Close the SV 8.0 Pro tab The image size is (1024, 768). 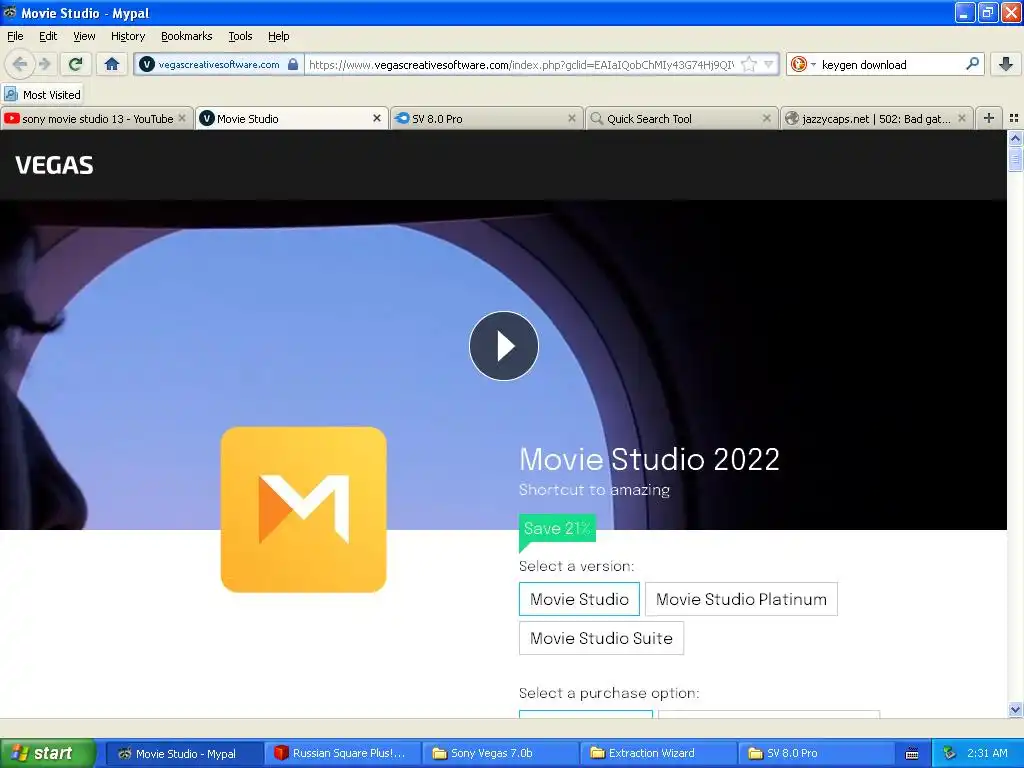pos(572,118)
